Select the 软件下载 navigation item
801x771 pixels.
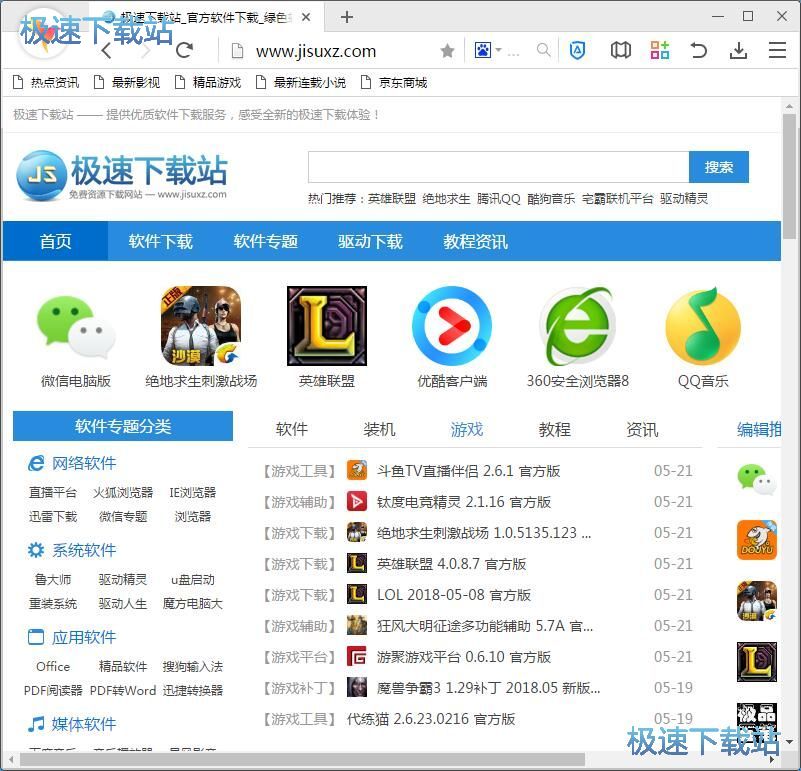[x=160, y=241]
